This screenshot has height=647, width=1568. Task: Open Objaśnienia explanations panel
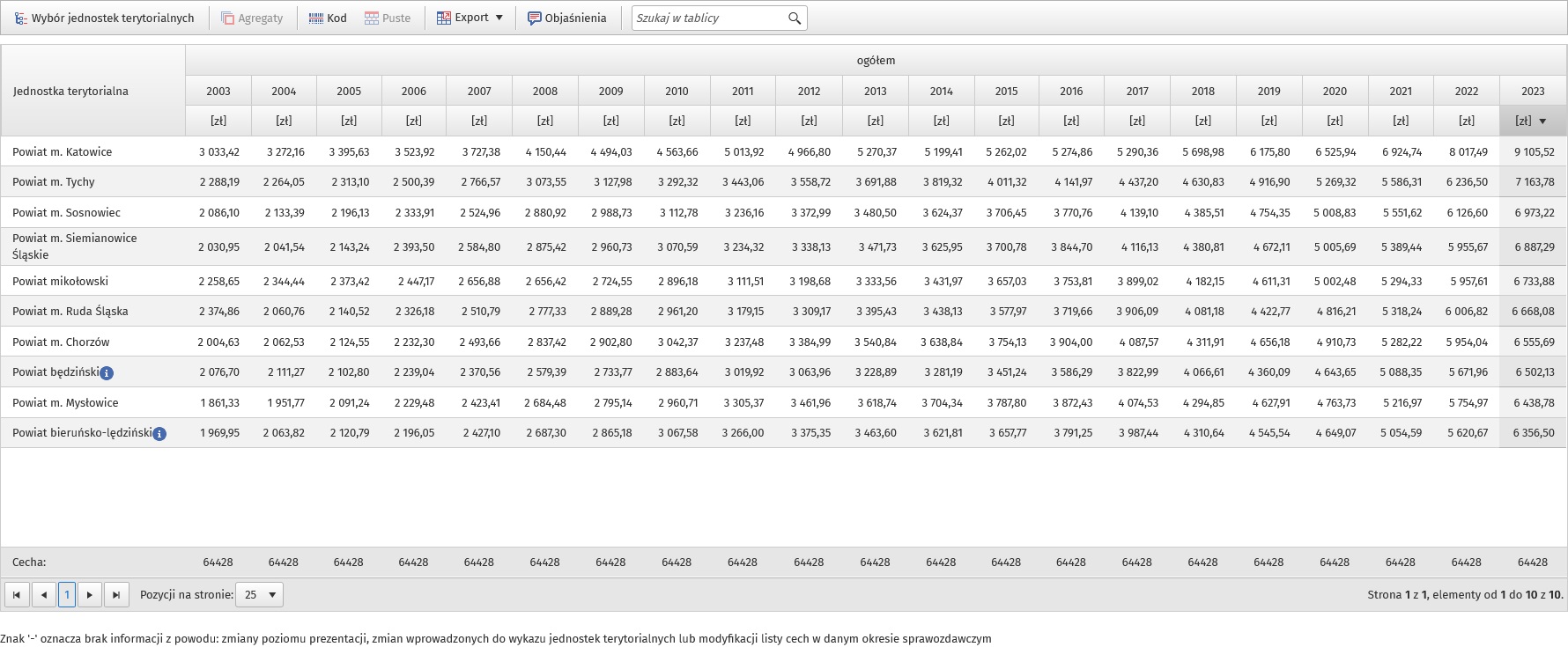(566, 18)
